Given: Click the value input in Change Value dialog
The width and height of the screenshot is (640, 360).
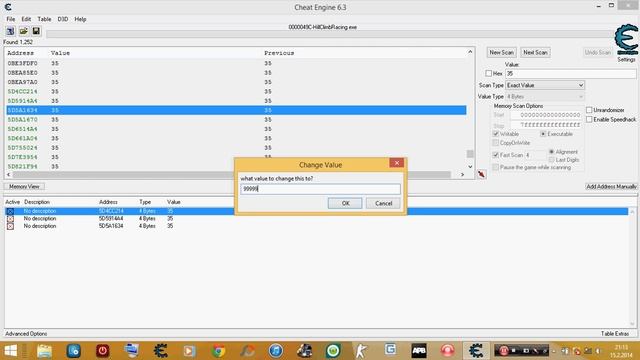Looking at the screenshot, I should click(320, 189).
